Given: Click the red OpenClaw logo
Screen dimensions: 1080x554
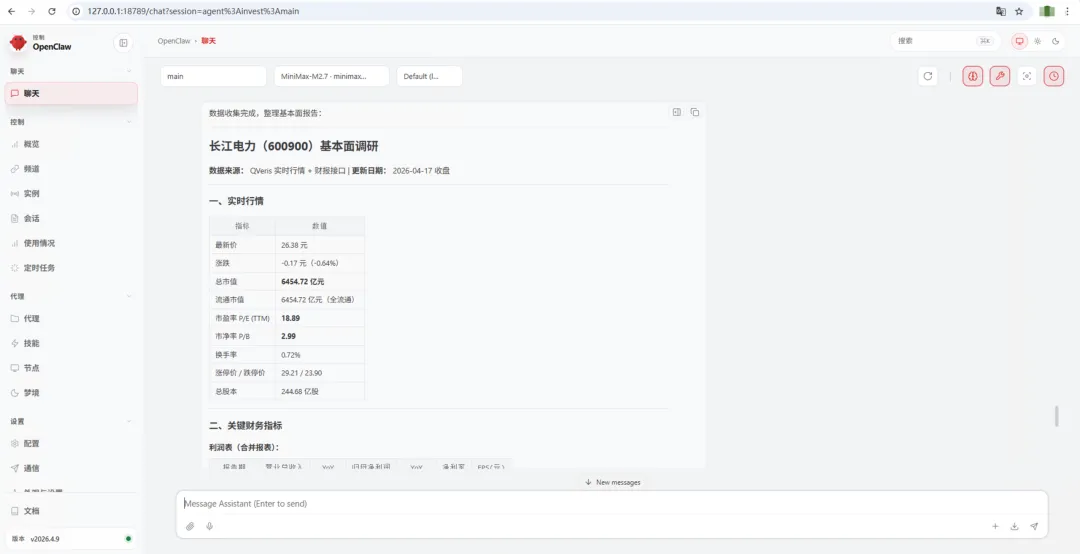Looking at the screenshot, I should point(19,43).
